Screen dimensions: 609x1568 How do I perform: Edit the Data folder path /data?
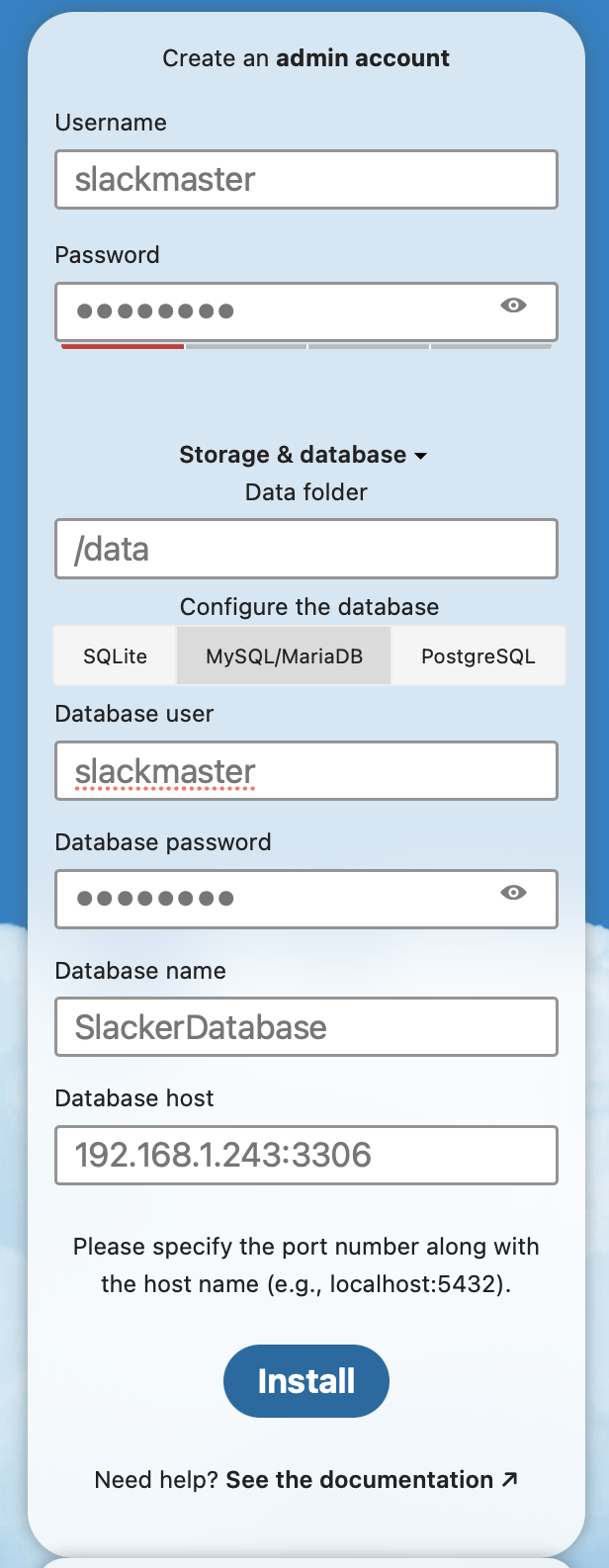click(305, 549)
